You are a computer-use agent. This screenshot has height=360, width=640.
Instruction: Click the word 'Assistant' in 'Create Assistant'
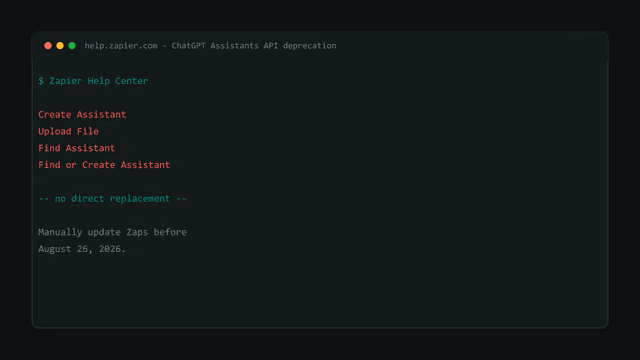101,114
